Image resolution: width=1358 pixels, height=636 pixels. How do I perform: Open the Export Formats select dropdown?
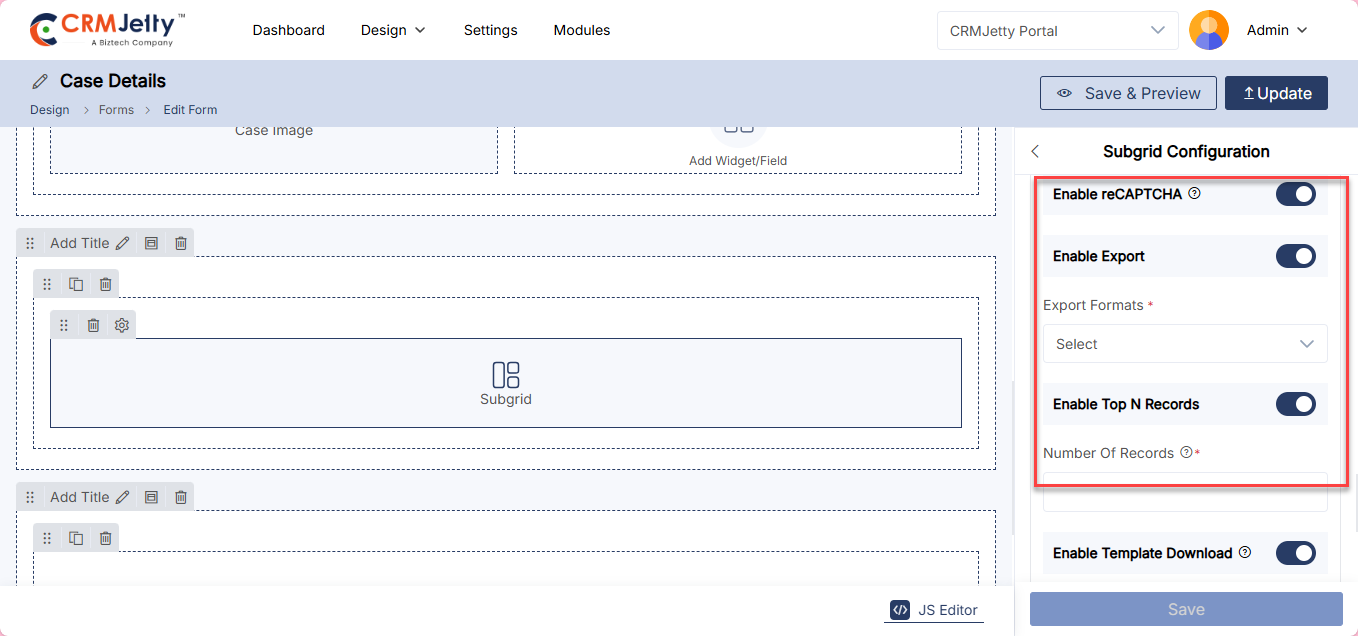click(x=1185, y=344)
